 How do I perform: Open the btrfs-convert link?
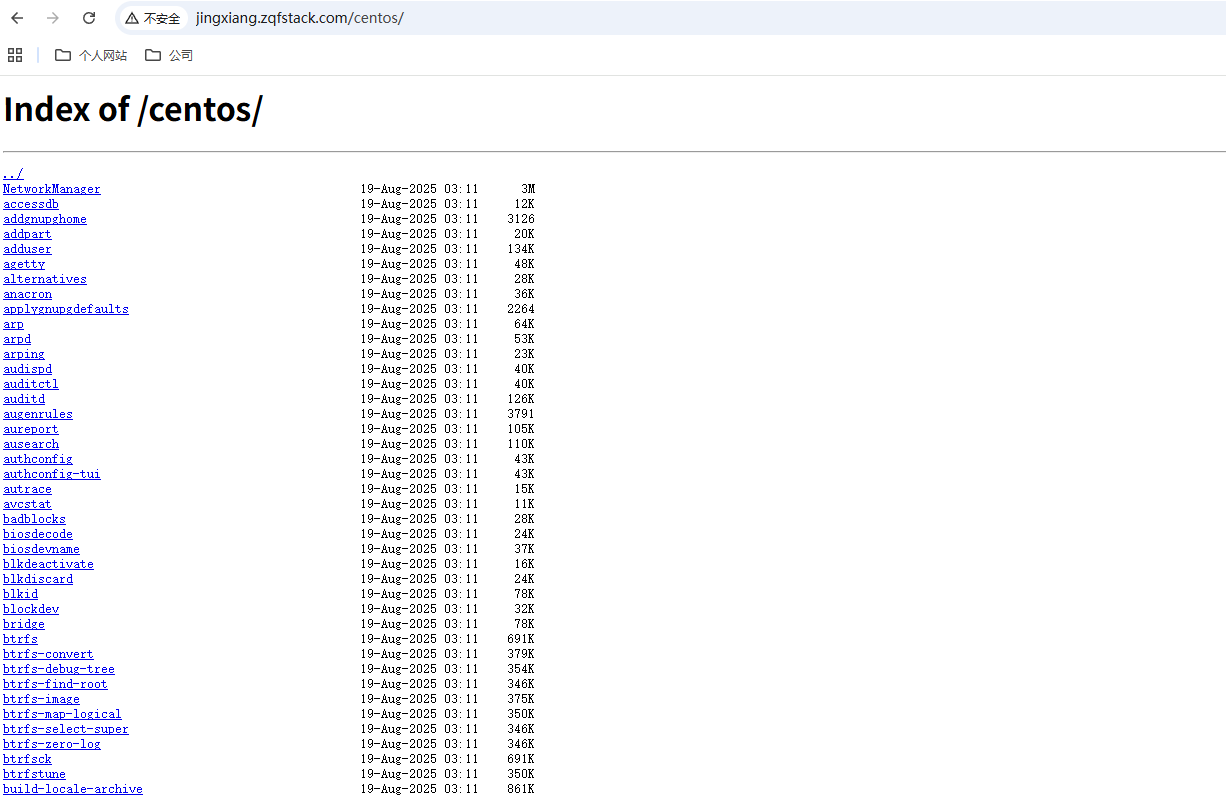[x=48, y=654]
